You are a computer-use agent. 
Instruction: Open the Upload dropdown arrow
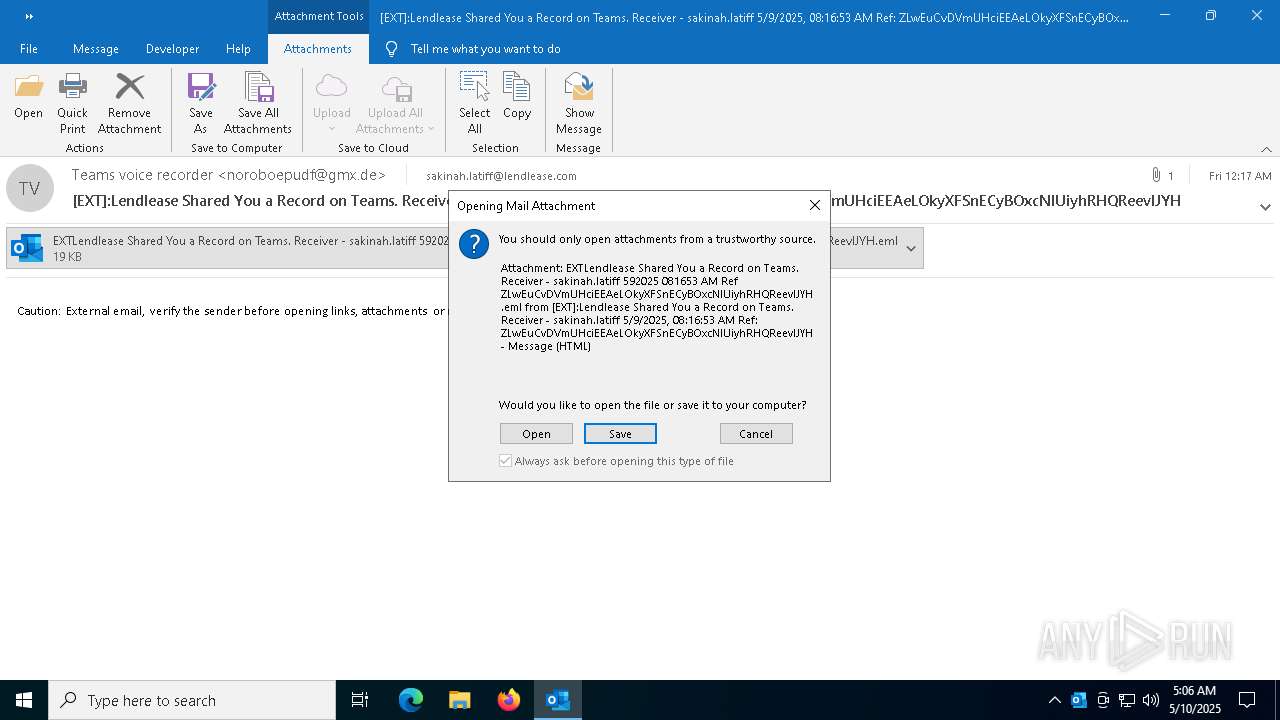(x=331, y=129)
